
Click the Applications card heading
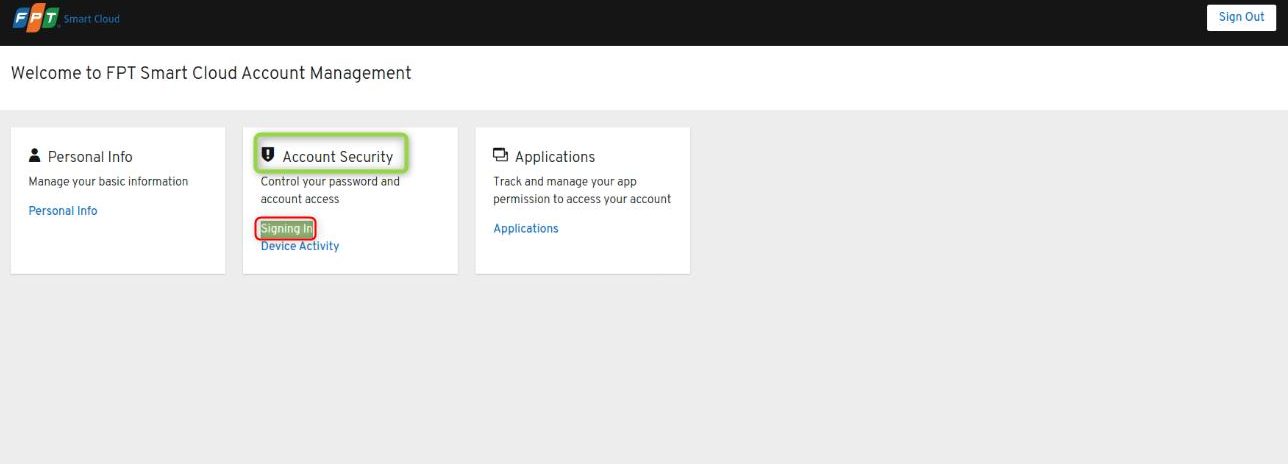[555, 157]
